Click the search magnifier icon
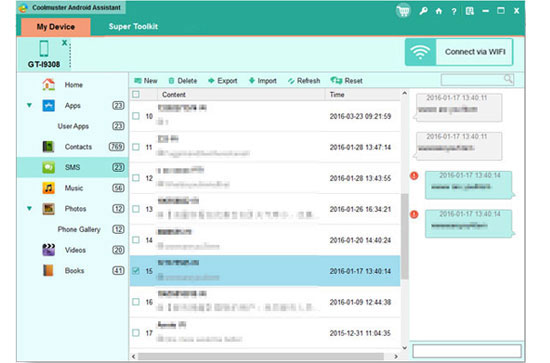The width and height of the screenshot is (550, 363). [508, 79]
